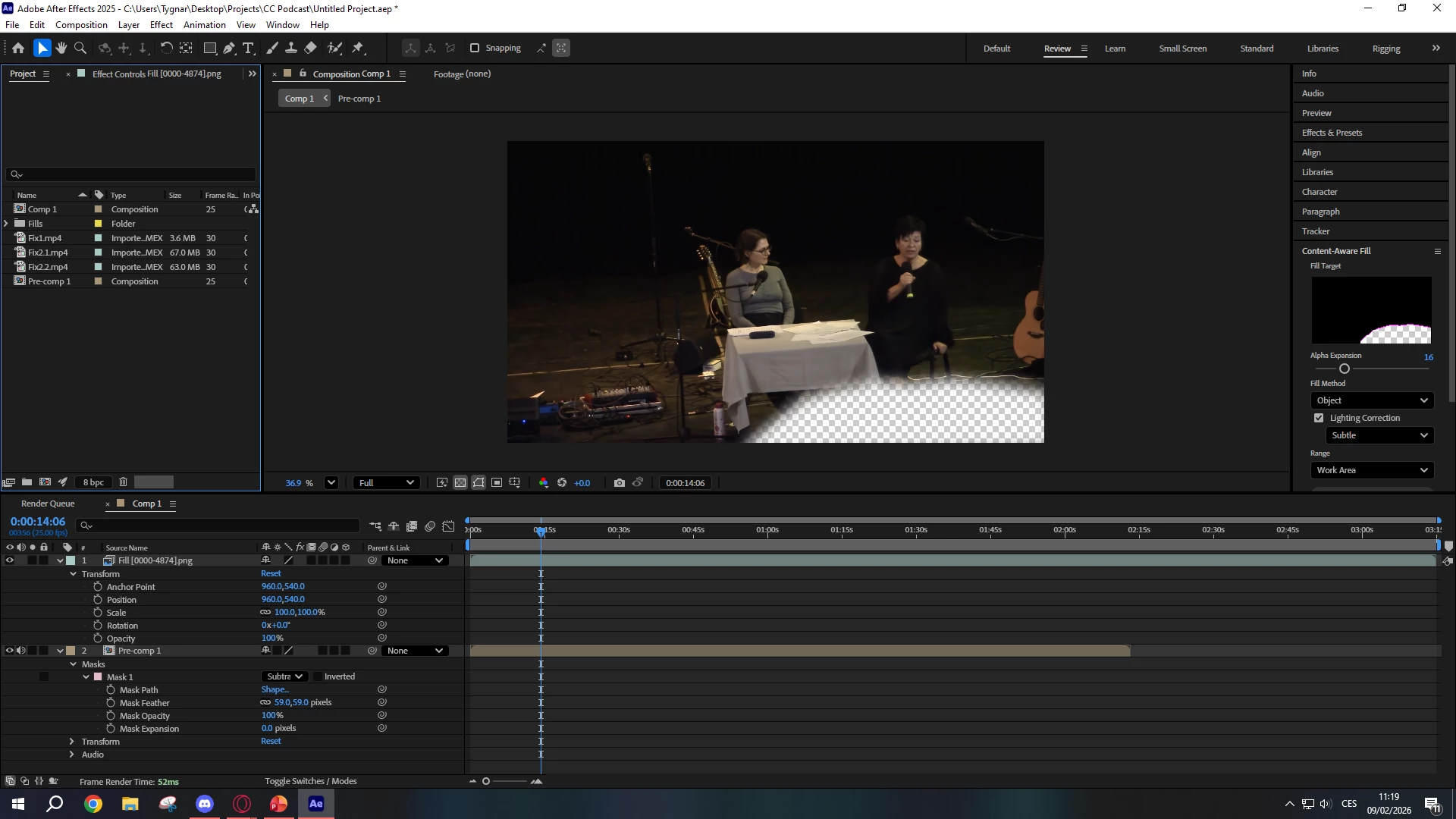Screen dimensions: 1456x819
Task: Select the Hand tool
Action: pos(61,48)
